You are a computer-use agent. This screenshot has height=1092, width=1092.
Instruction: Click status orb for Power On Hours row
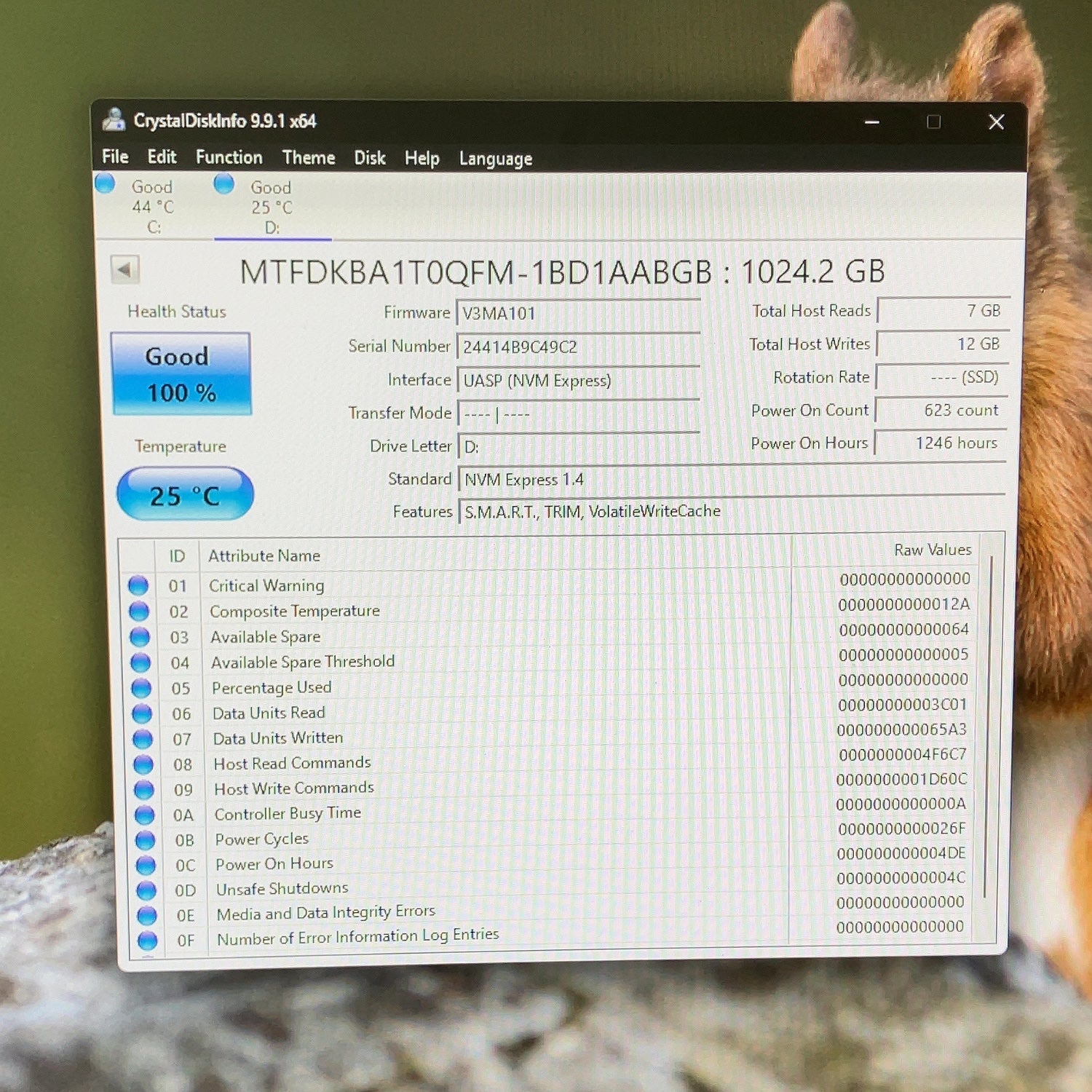(x=146, y=865)
